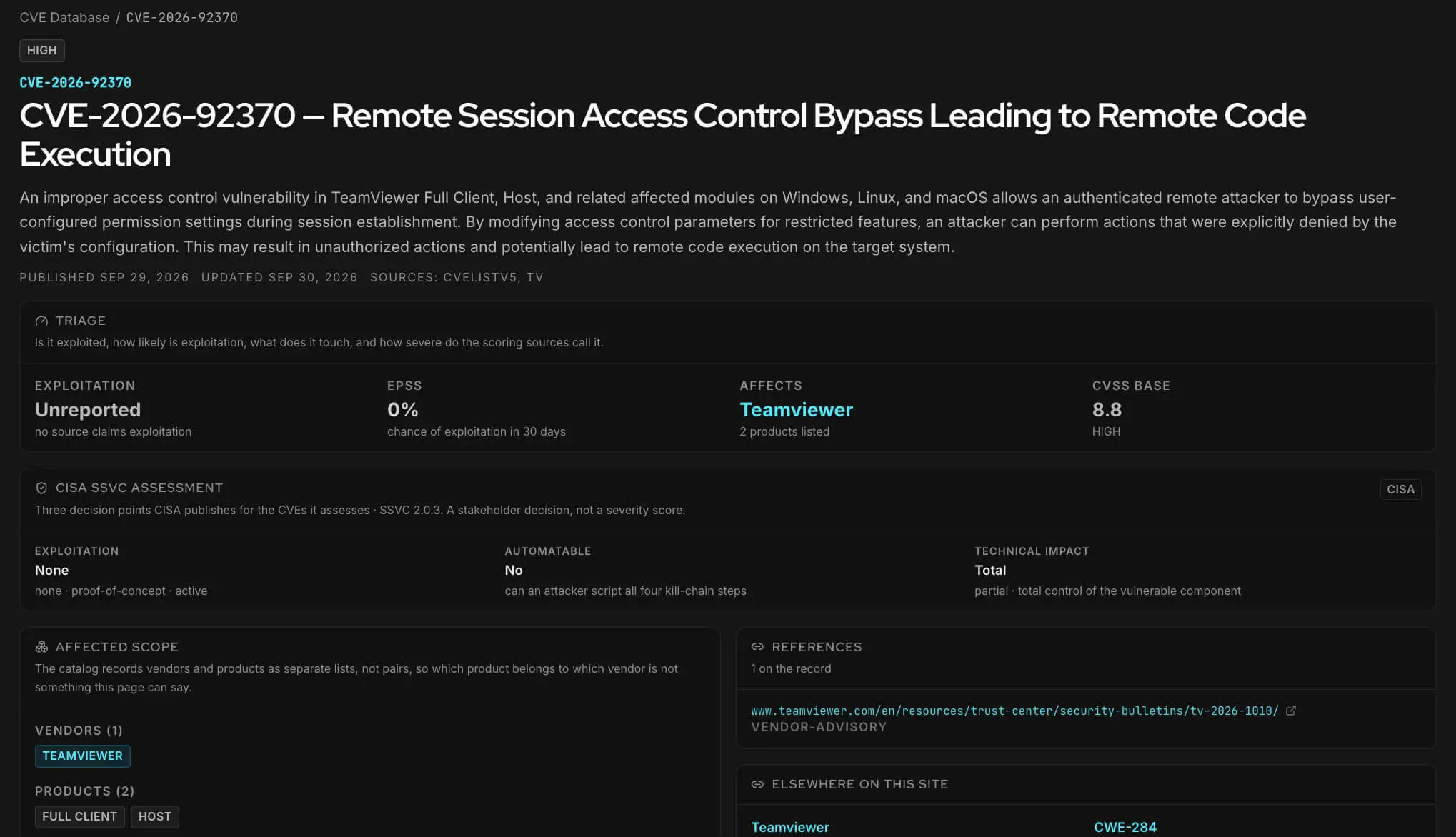
Task: Click the '2 products listed' text
Action: pyautogui.click(x=784, y=431)
